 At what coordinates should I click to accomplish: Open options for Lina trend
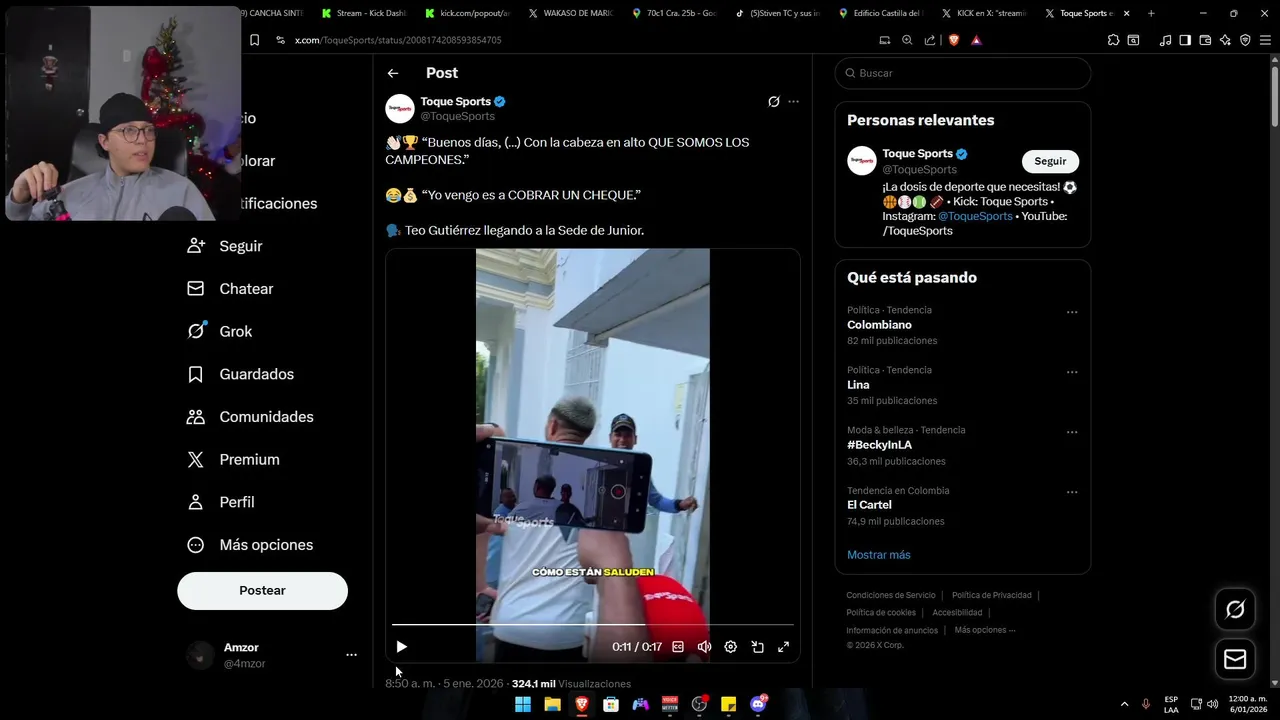[x=1072, y=372]
